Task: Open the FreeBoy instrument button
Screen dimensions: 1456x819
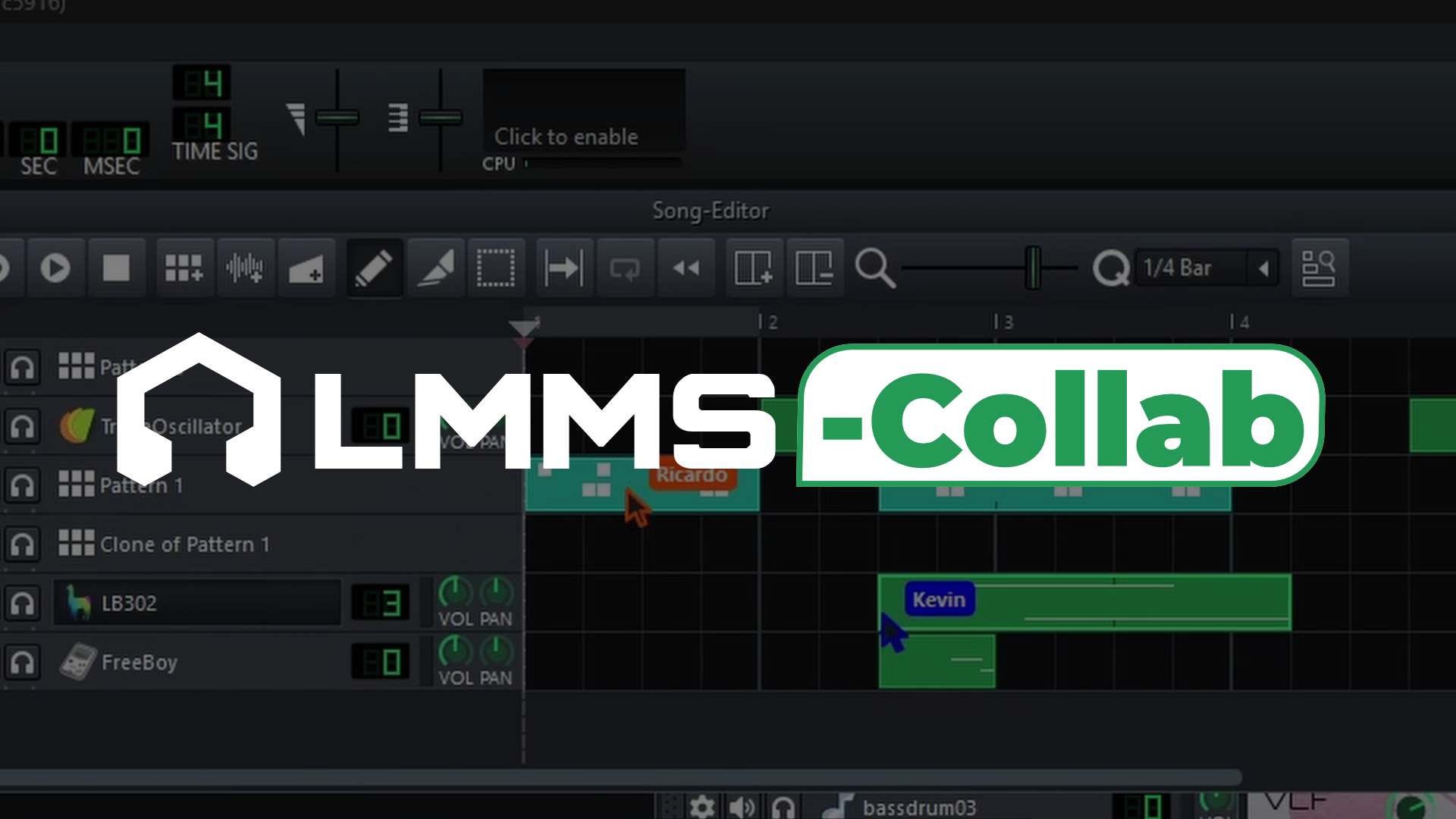Action: point(197,662)
